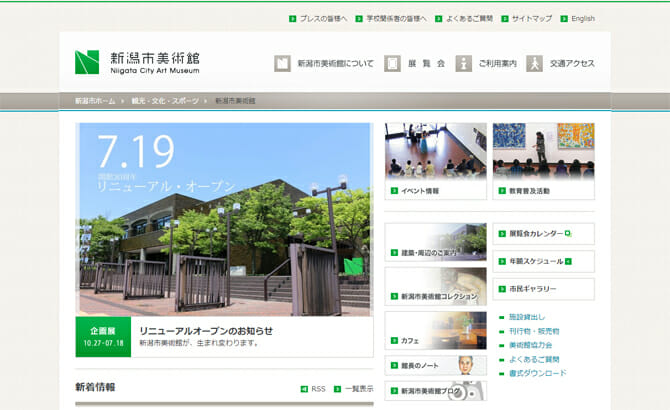Open the サイトマップ link
The width and height of the screenshot is (670, 410).
pyautogui.click(x=531, y=18)
